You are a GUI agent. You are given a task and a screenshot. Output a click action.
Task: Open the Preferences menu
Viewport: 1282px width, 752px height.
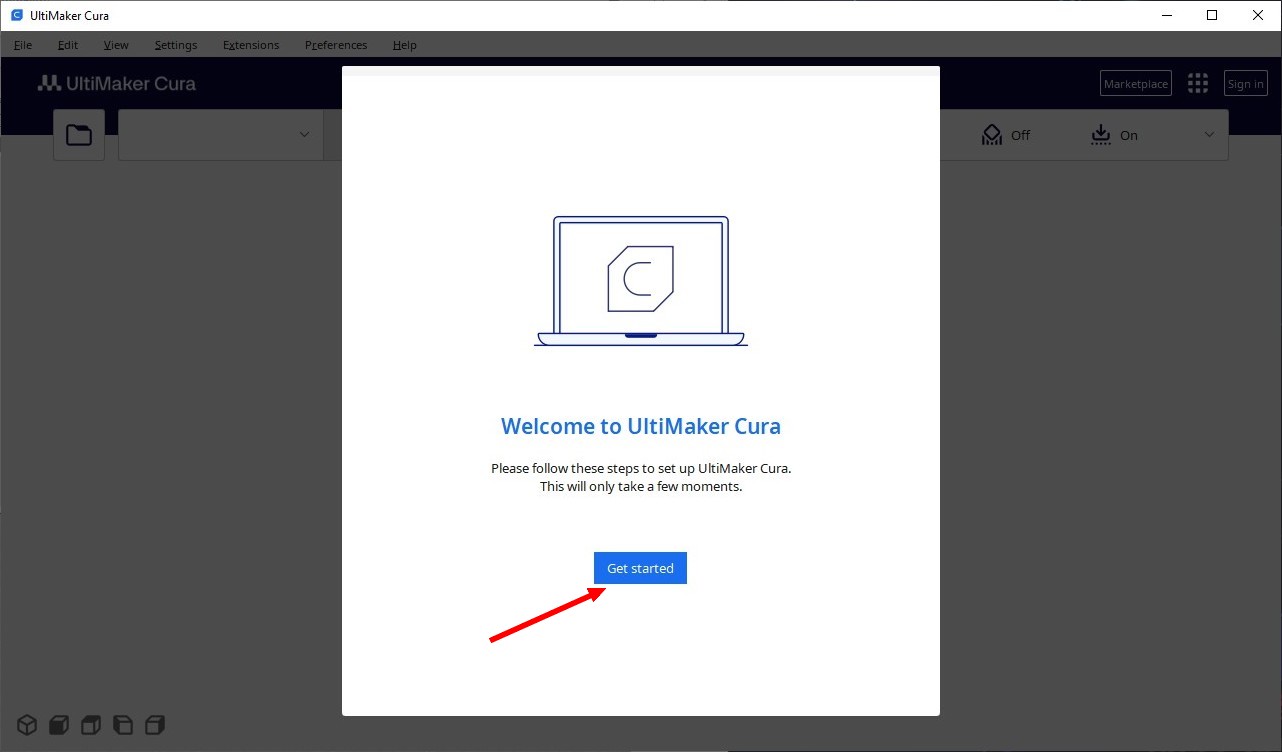click(x=336, y=45)
